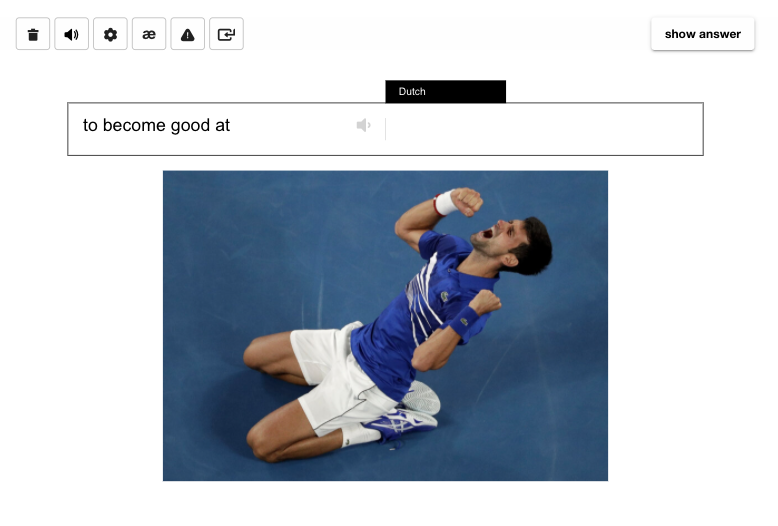Image resolution: width=778 pixels, height=526 pixels.
Task: Report a problem with the warning triangle
Action: point(188,34)
